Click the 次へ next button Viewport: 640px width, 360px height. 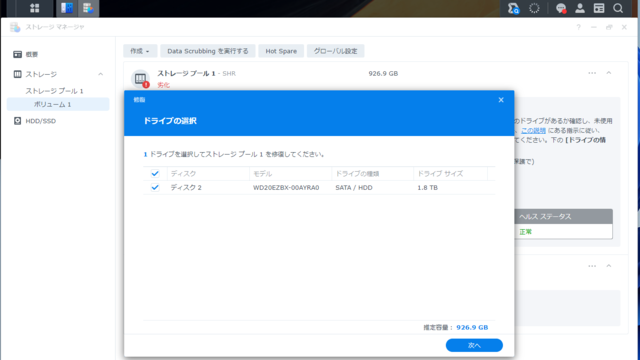click(x=474, y=345)
